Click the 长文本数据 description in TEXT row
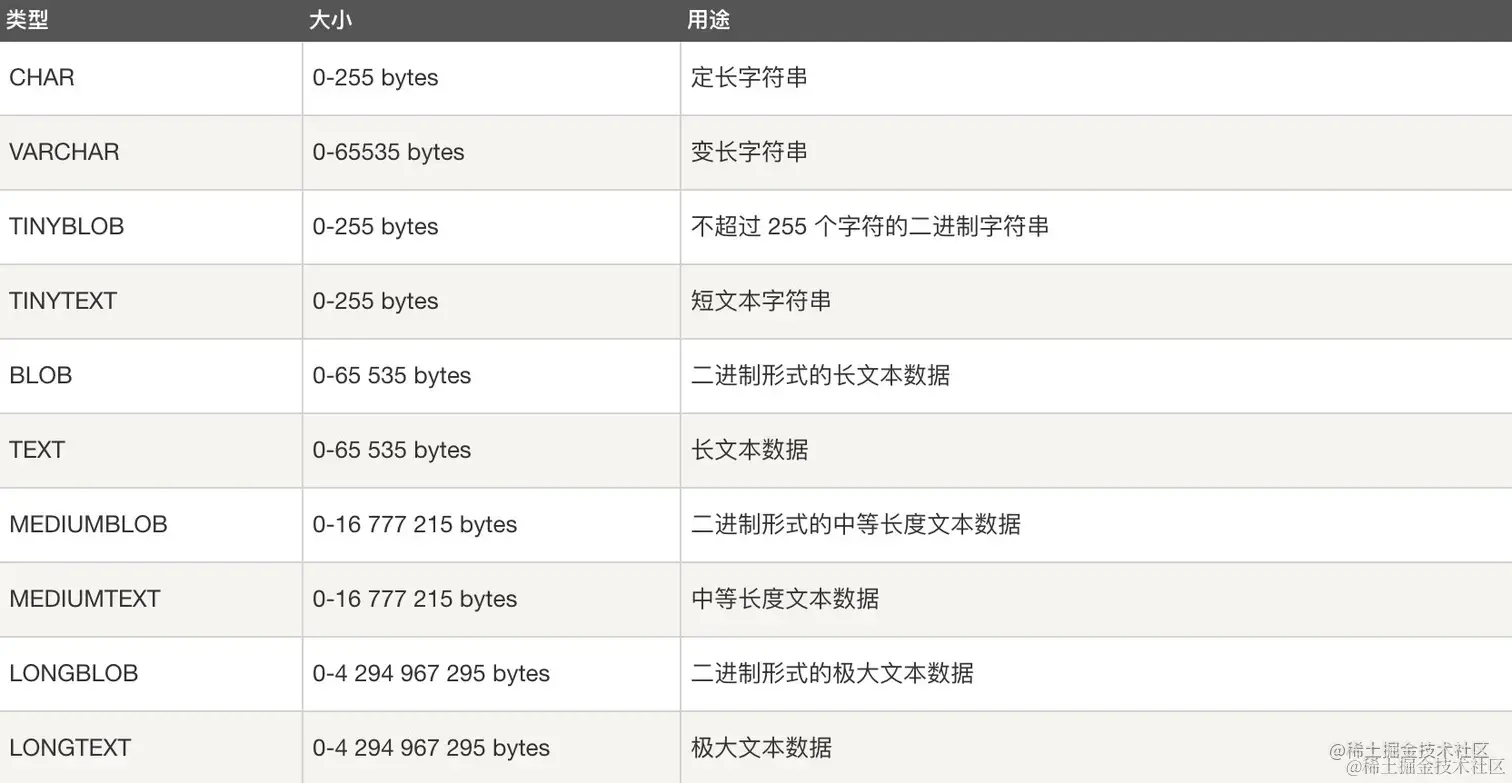The height and width of the screenshot is (783, 1512). pos(749,450)
